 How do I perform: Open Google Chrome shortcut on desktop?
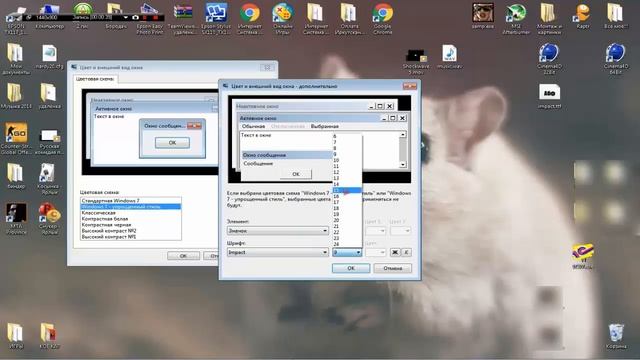382,18
